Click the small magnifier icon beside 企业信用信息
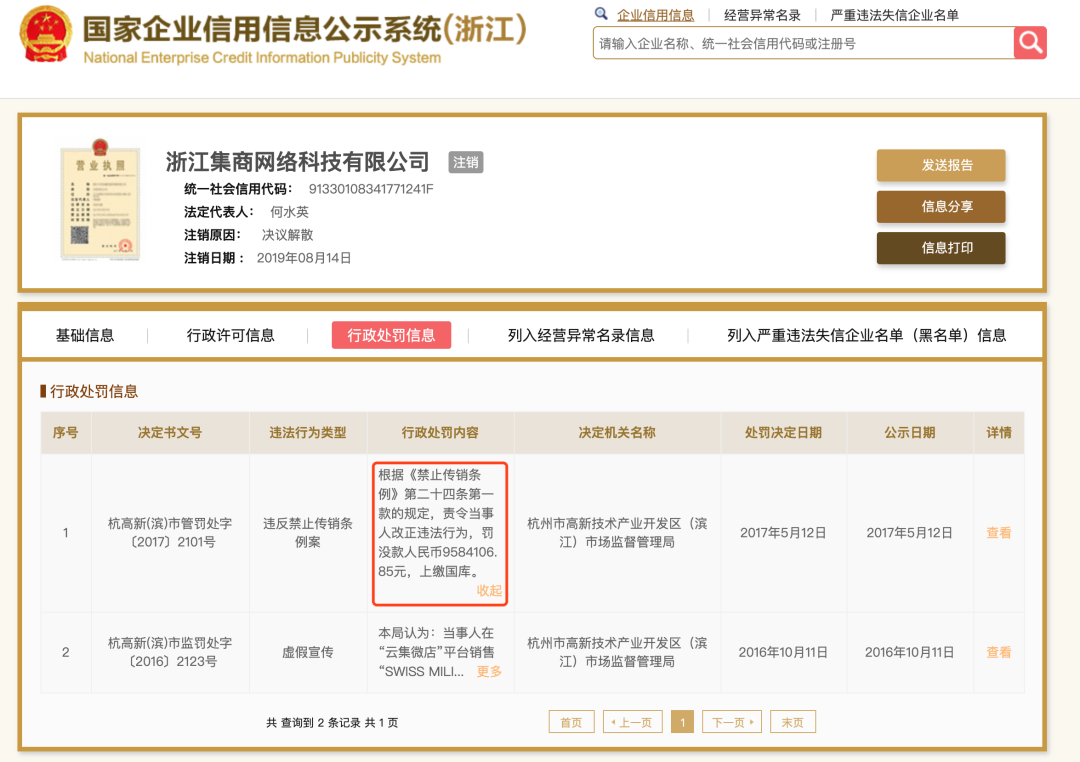The width and height of the screenshot is (1080, 762). click(601, 14)
